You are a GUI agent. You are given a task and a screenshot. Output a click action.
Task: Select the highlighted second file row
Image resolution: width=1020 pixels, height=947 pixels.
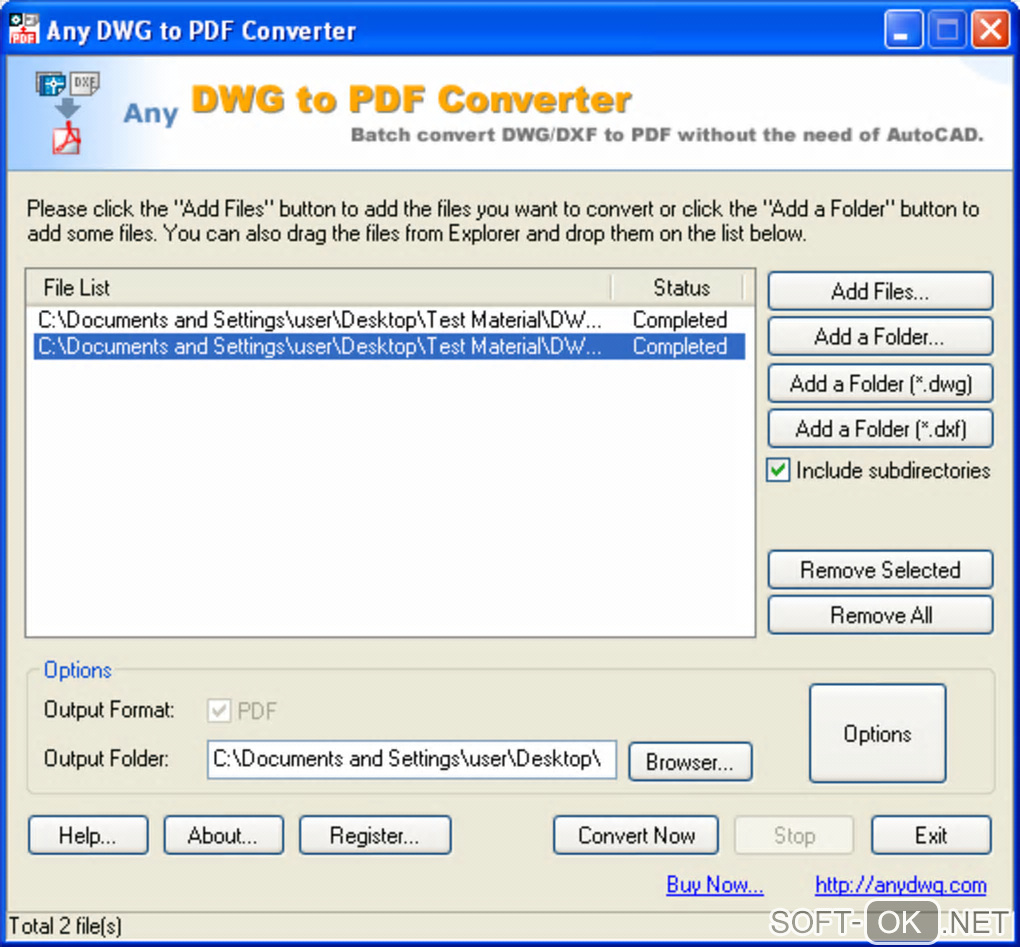[x=389, y=346]
